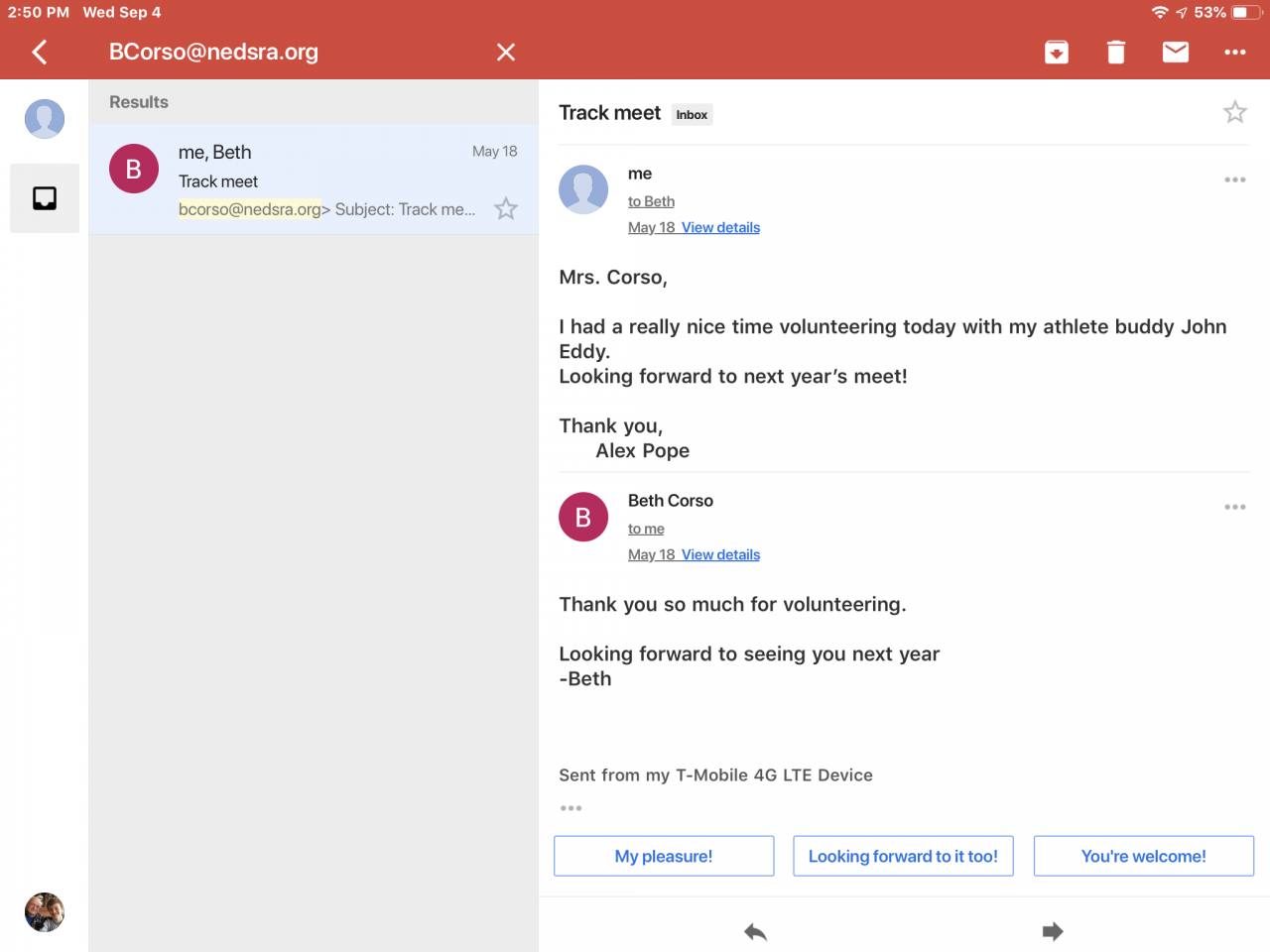View details of the first message
This screenshot has height=952, width=1270.
coord(720,227)
